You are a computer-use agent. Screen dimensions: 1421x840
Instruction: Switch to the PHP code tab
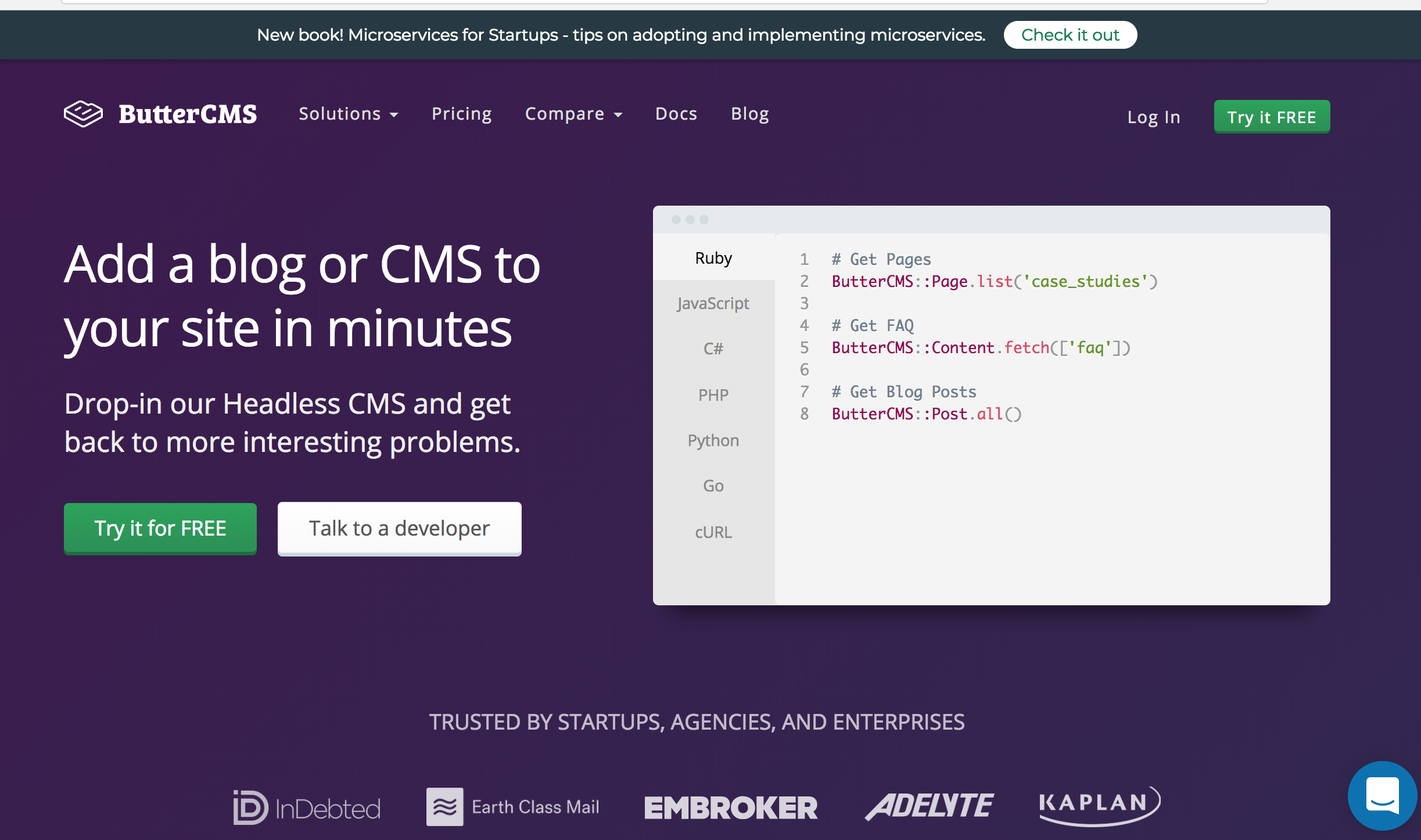(714, 395)
